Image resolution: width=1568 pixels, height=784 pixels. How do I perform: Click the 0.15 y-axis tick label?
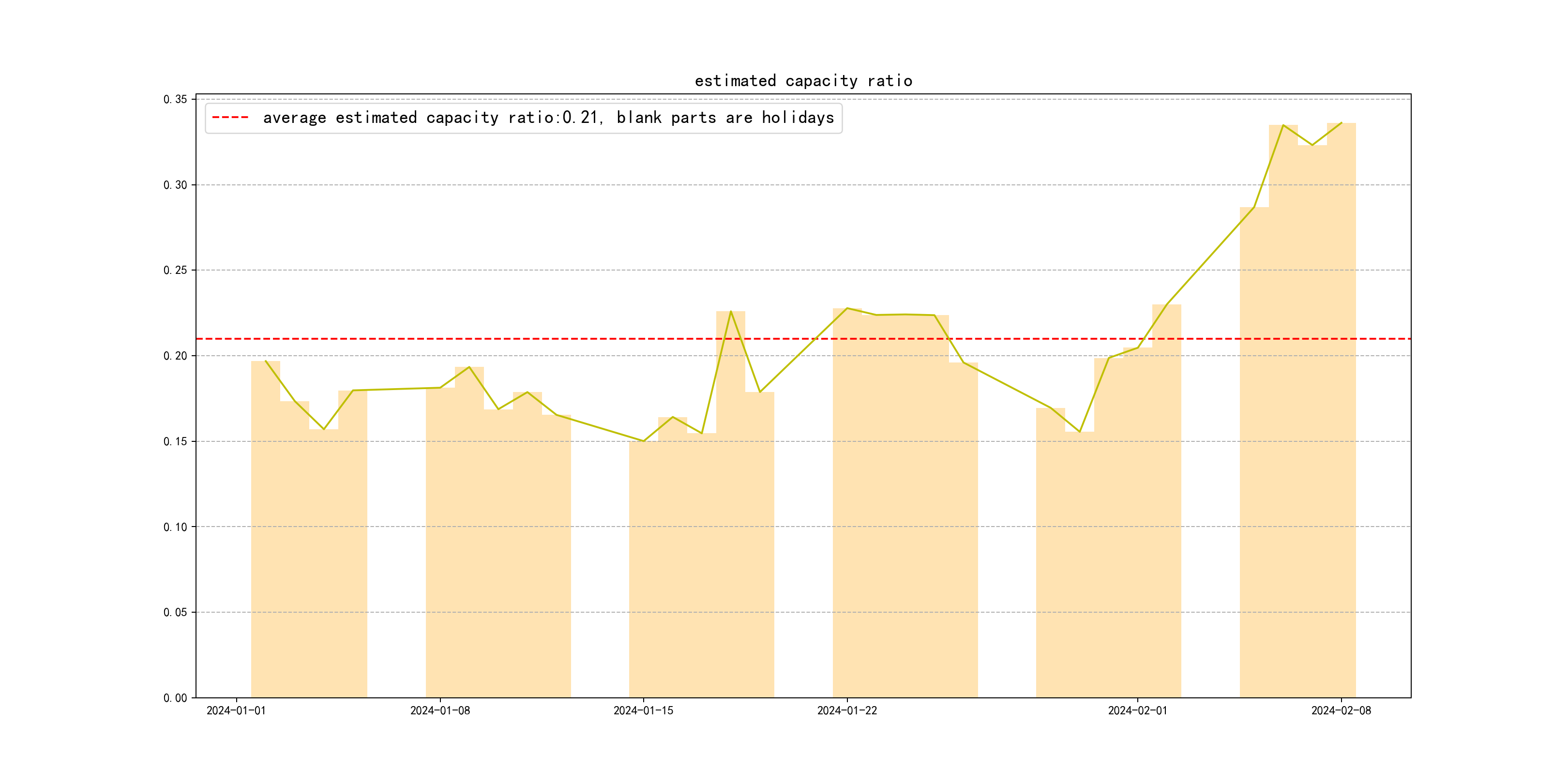[175, 441]
